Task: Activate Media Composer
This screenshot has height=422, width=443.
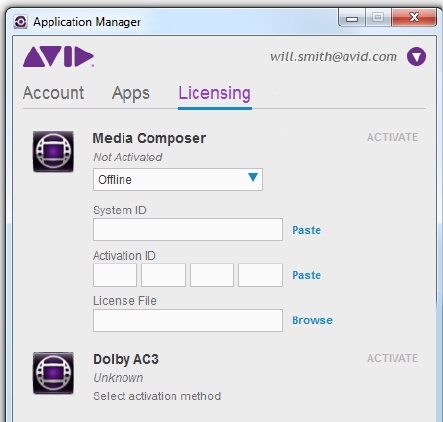Action: coord(392,137)
